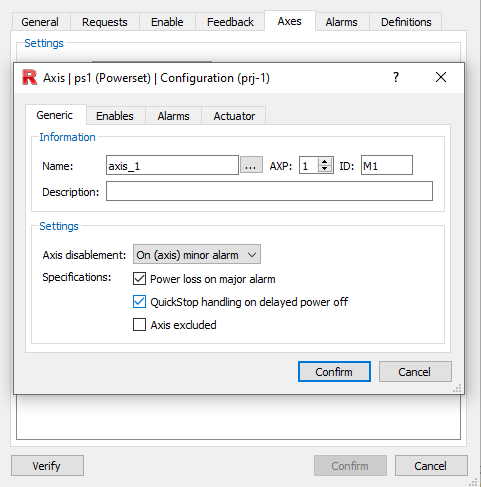Click Confirm in the Axis dialog
This screenshot has width=481, height=487.
click(334, 372)
